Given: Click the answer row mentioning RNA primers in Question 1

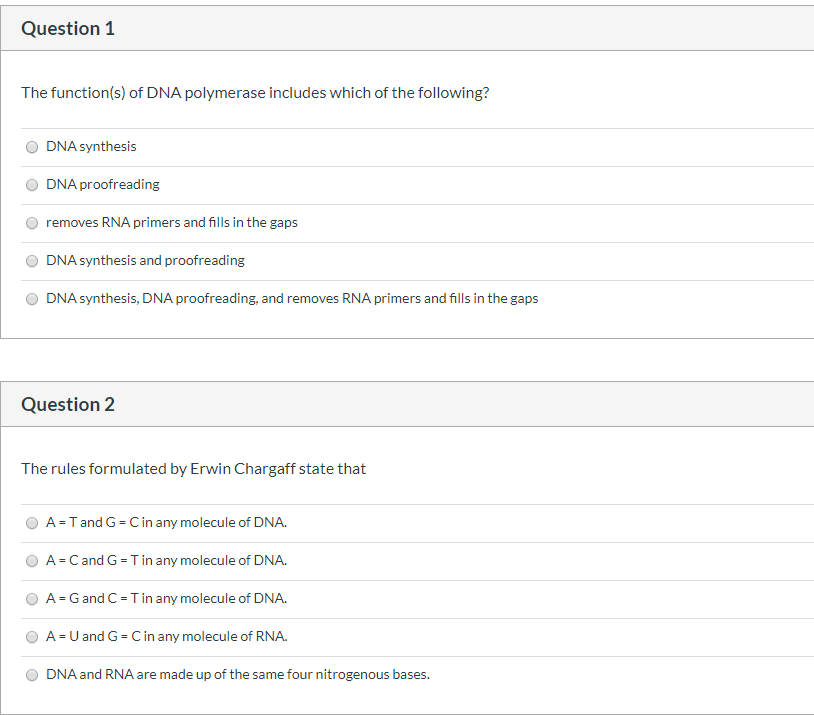Looking at the screenshot, I should pos(172,222).
